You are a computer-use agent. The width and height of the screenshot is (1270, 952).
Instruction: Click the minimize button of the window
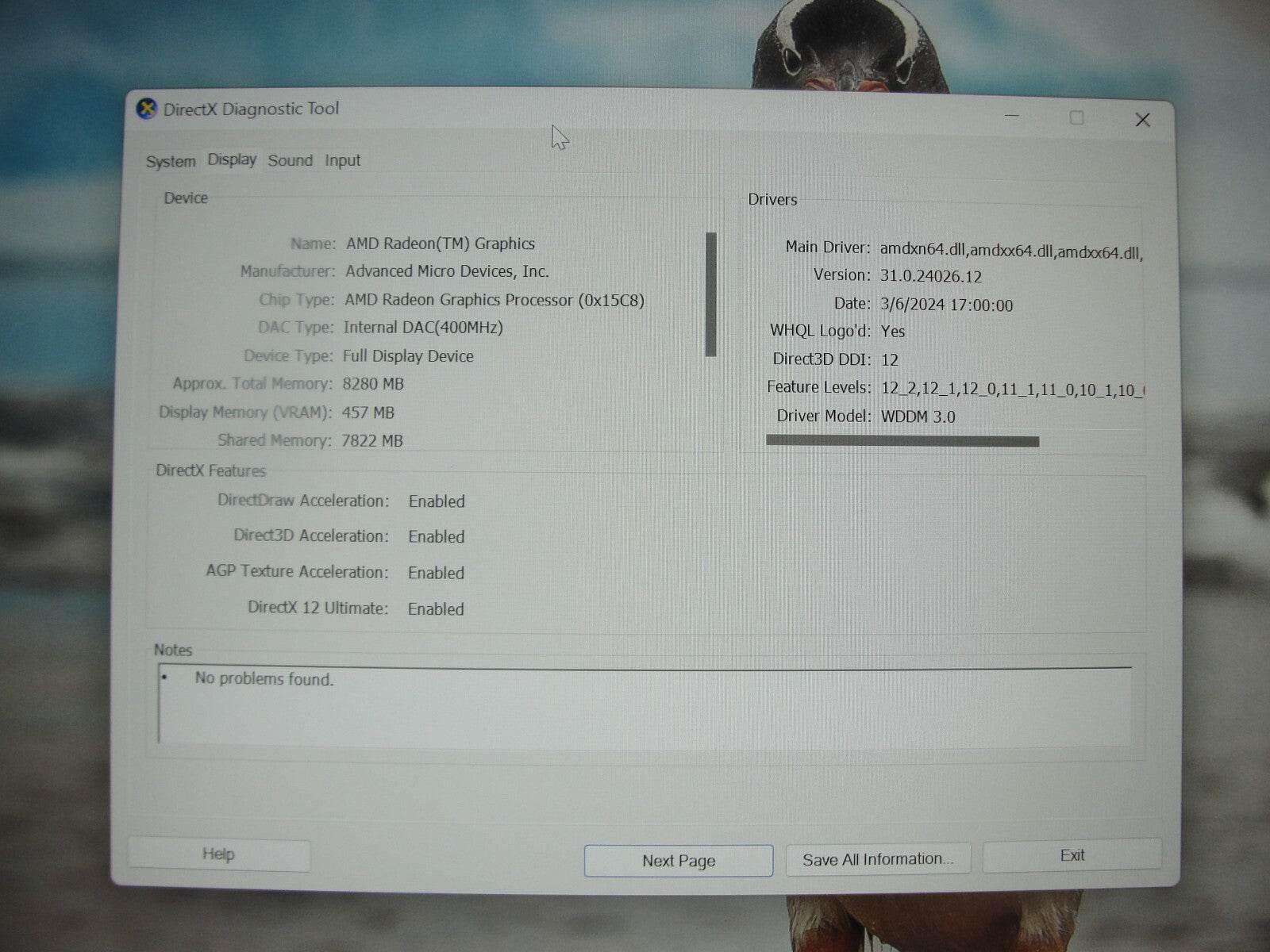(x=1012, y=117)
